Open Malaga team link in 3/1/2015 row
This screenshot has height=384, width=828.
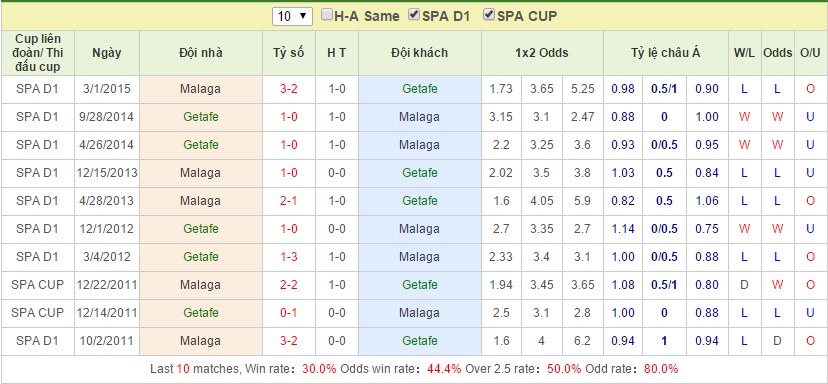click(200, 89)
